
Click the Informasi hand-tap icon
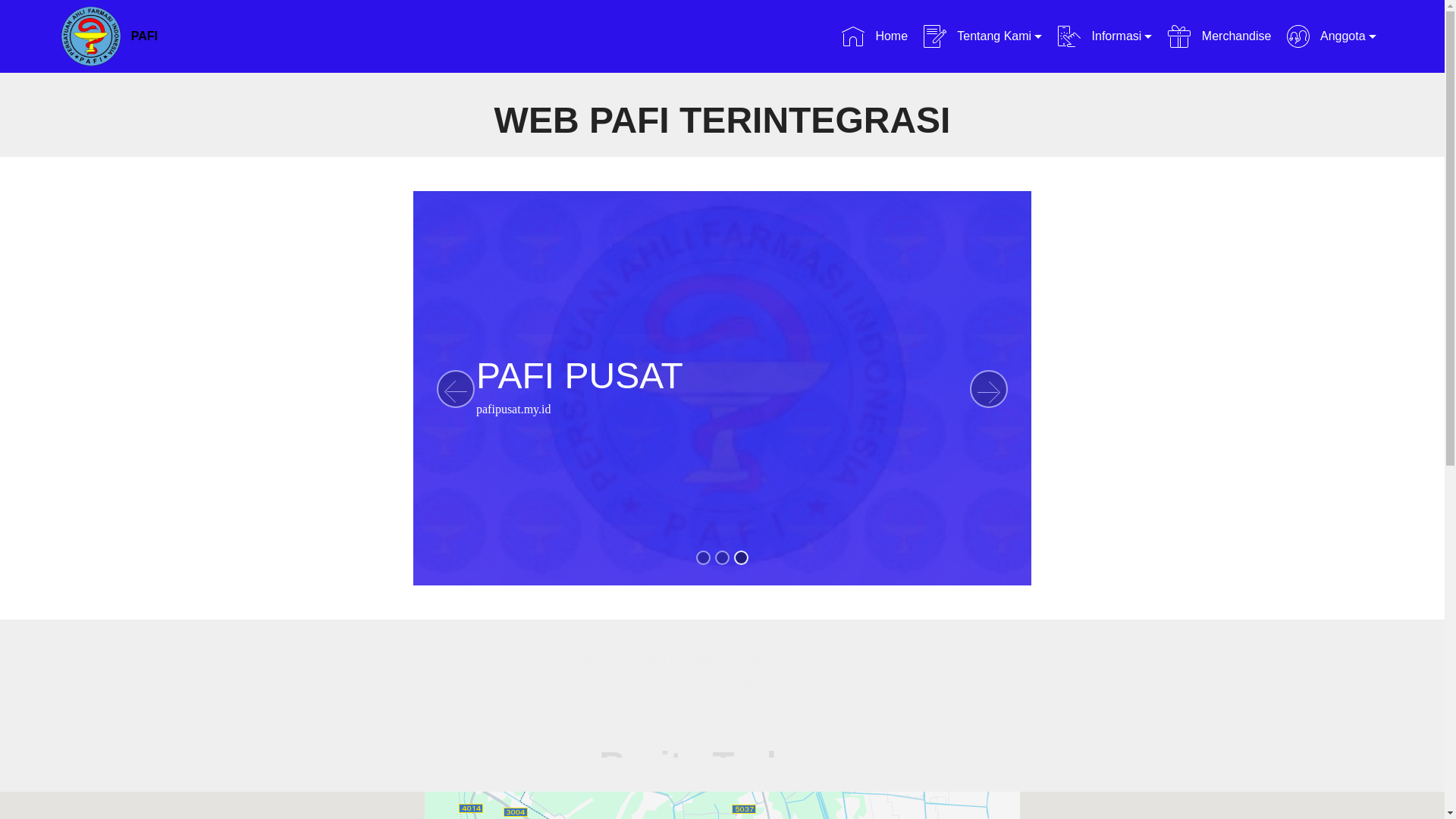pyautogui.click(x=1069, y=36)
